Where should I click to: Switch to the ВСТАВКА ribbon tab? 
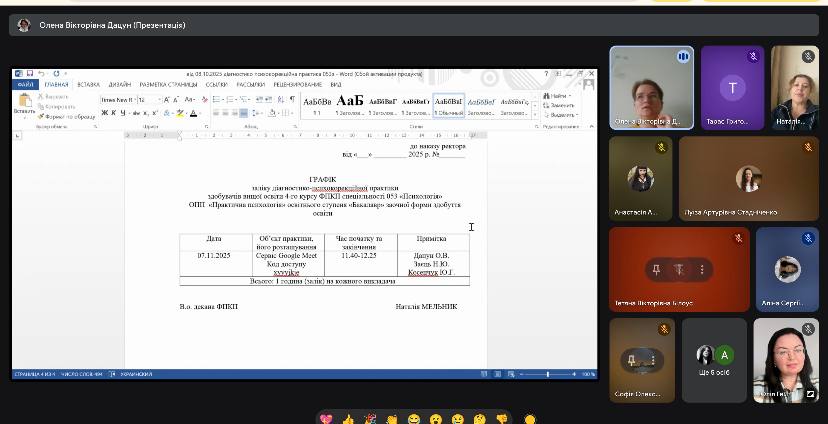point(89,85)
